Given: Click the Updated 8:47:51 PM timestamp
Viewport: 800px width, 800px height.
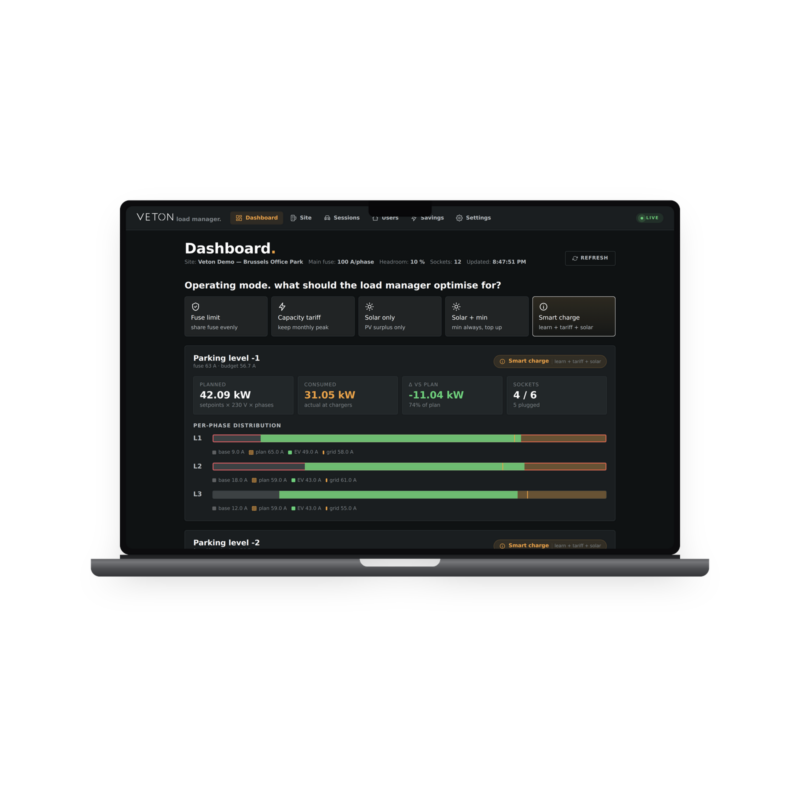Looking at the screenshot, I should coord(509,262).
